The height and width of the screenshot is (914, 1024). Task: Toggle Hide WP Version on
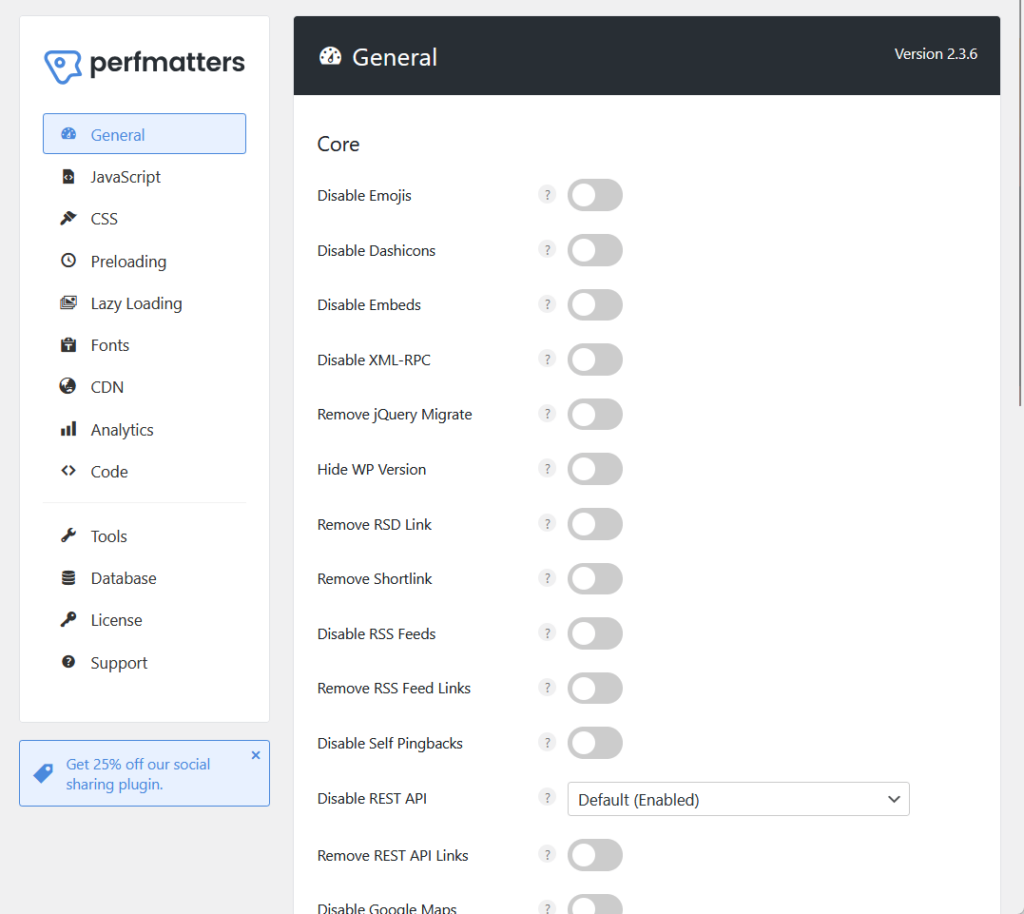click(x=595, y=469)
